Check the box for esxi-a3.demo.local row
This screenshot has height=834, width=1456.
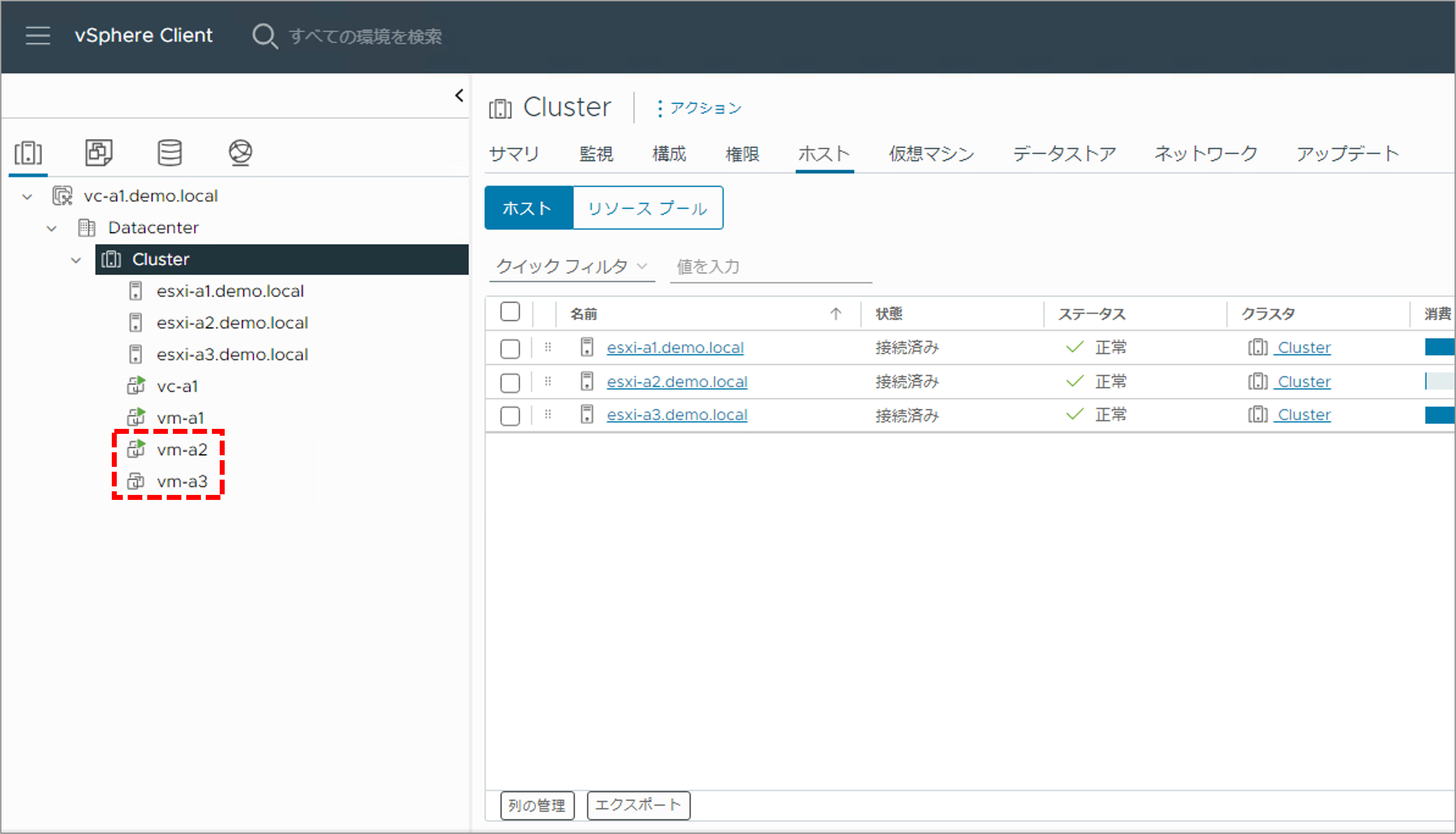click(x=510, y=416)
